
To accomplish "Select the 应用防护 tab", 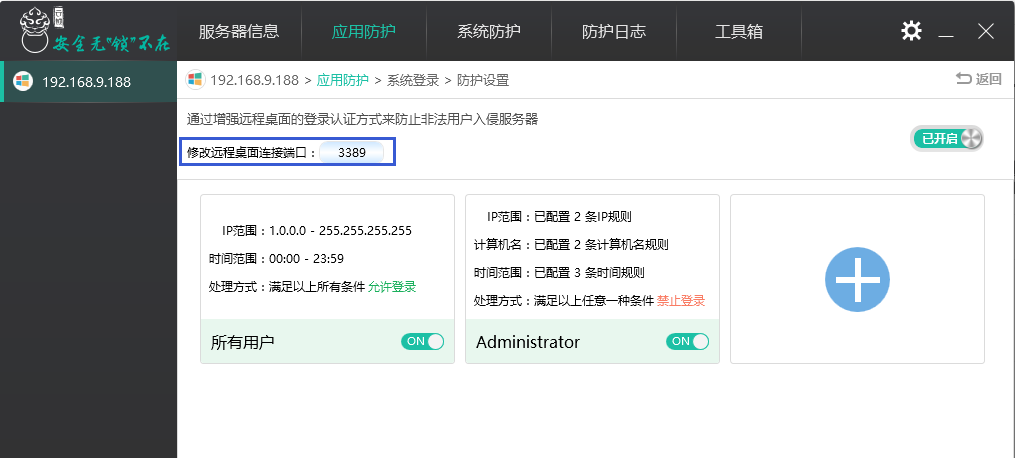I will click(364, 31).
